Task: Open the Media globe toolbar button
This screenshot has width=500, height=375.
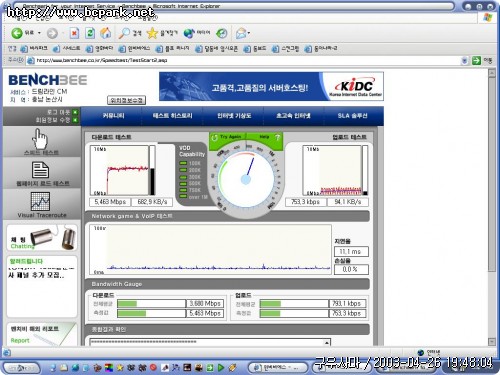Action: 197,33
